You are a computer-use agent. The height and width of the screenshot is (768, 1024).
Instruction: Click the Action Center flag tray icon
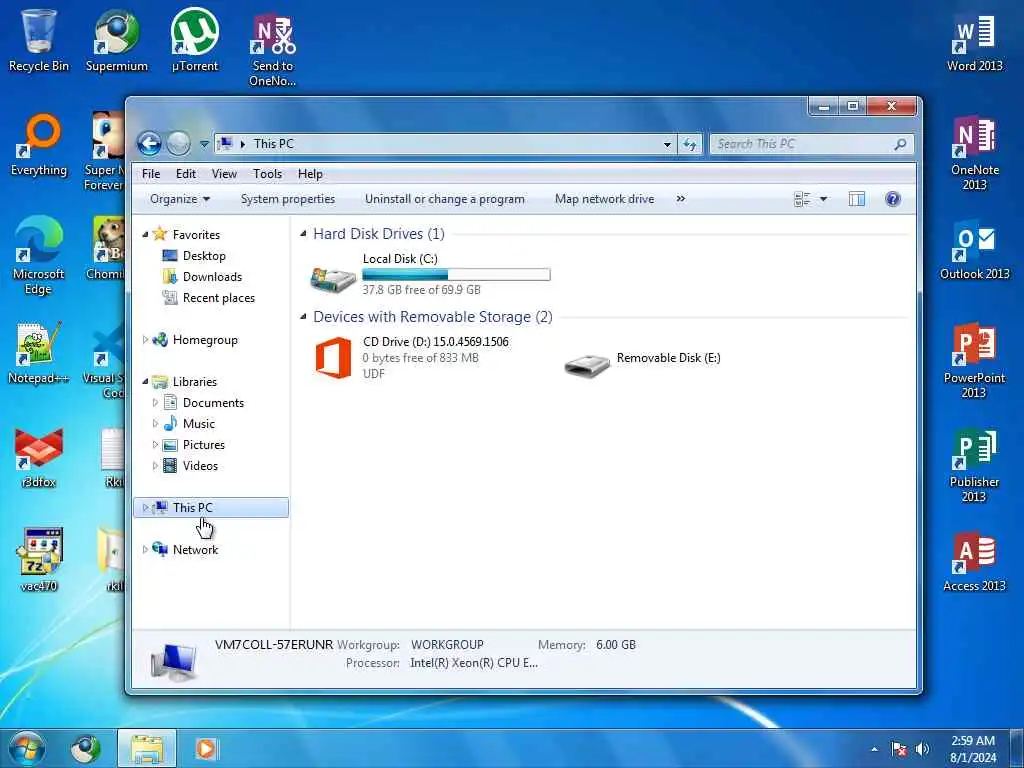[x=899, y=749]
